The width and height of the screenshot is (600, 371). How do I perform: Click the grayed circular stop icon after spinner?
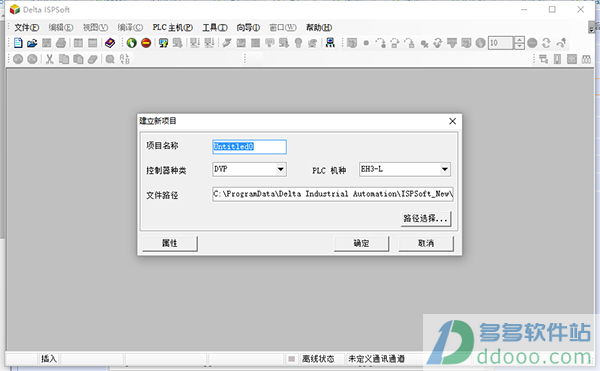[x=532, y=43]
